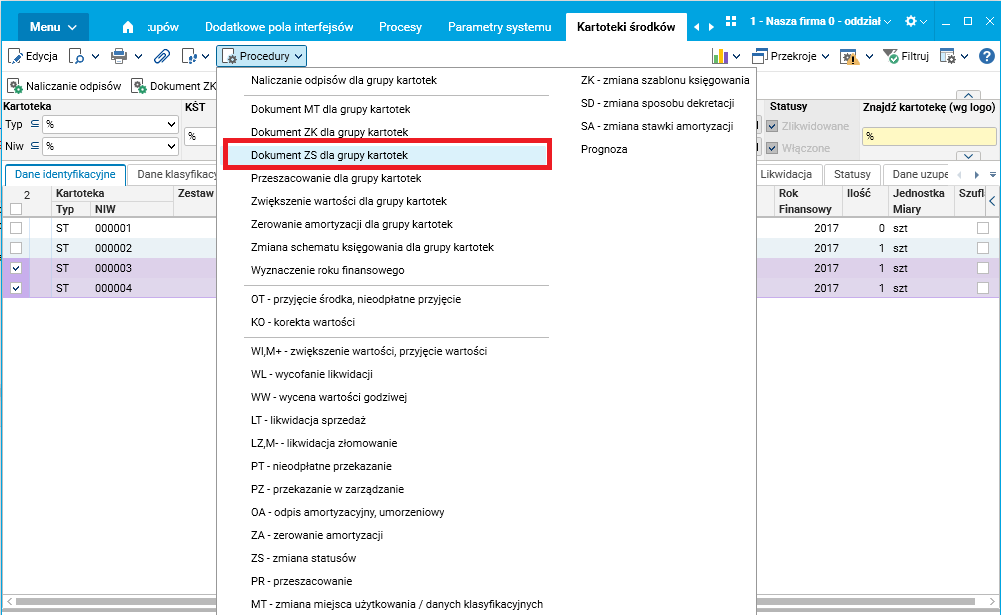Viewport: 1001px width, 615px height.
Task: Open the Statusy tab
Action: click(x=852, y=174)
